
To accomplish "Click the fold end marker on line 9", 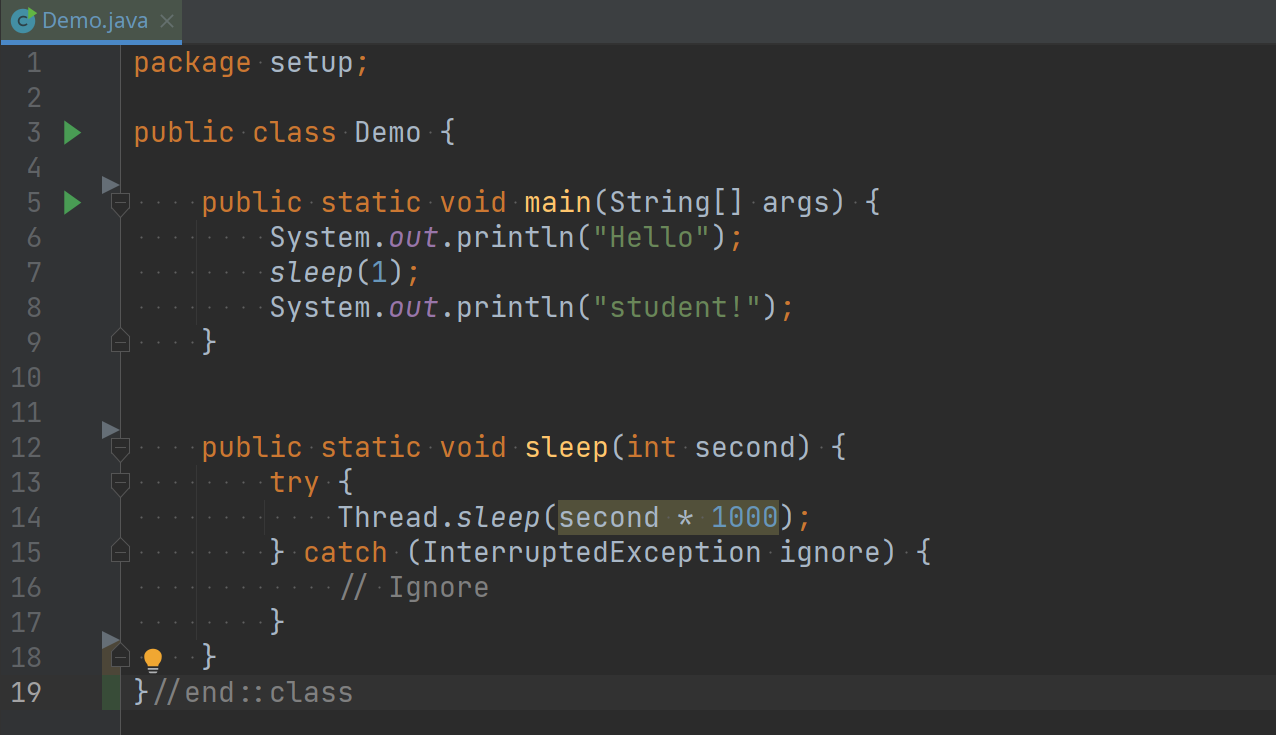I will [120, 342].
